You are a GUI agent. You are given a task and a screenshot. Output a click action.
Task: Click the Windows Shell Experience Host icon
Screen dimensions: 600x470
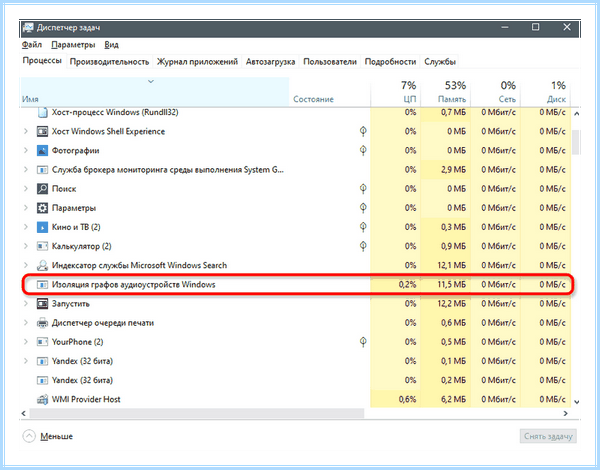42,131
